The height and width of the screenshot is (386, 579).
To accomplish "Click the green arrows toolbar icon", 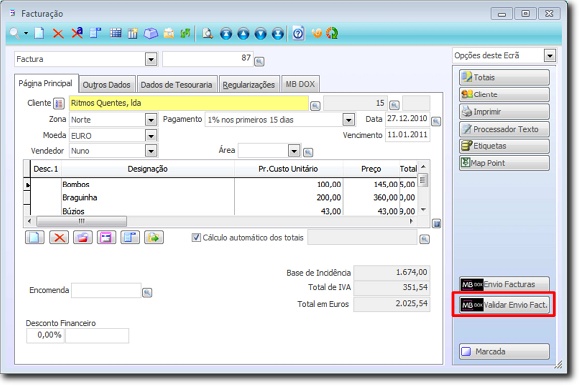I will 185,34.
